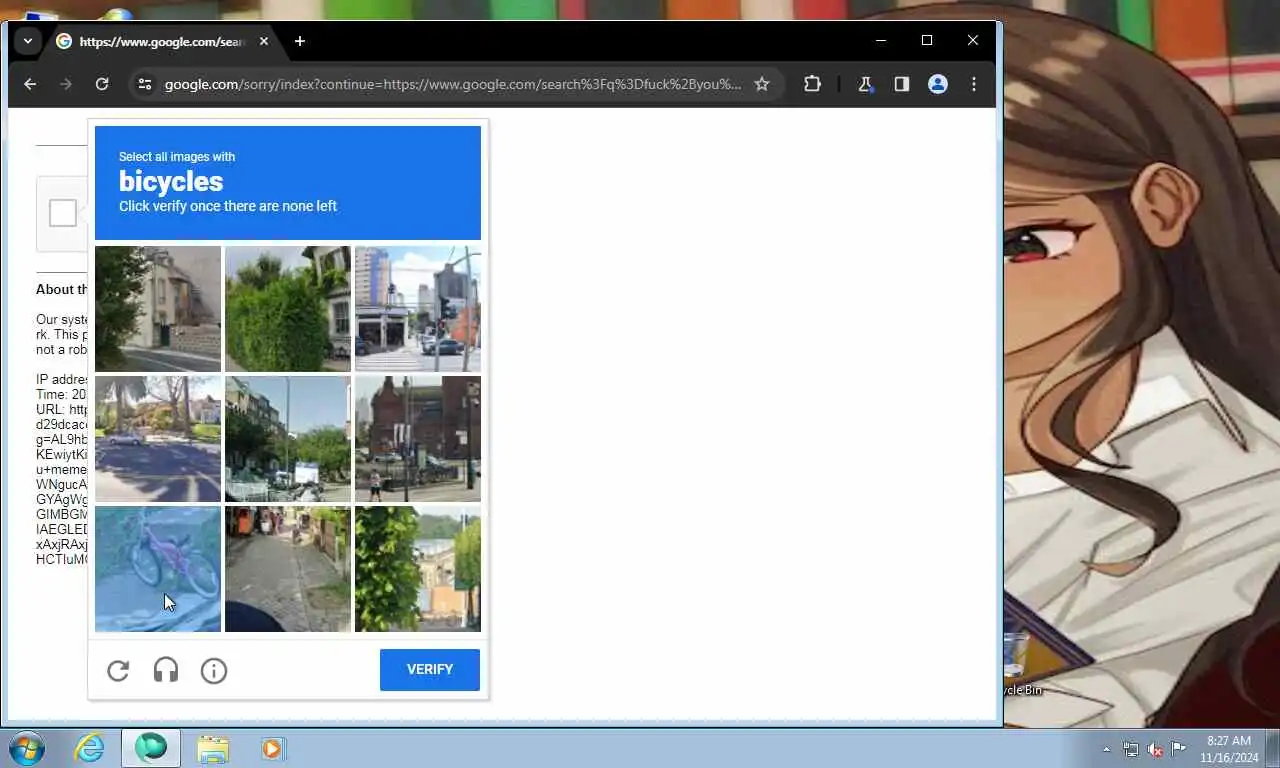Viewport: 1280px width, 768px height.
Task: Open the Action Center flag icon
Action: [x=1179, y=749]
